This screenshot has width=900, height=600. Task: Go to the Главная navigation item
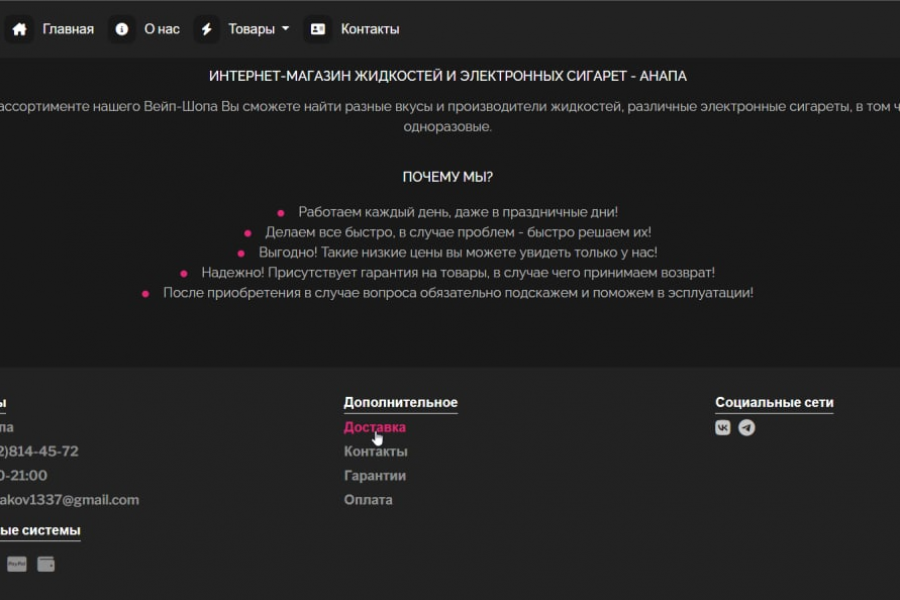point(68,29)
